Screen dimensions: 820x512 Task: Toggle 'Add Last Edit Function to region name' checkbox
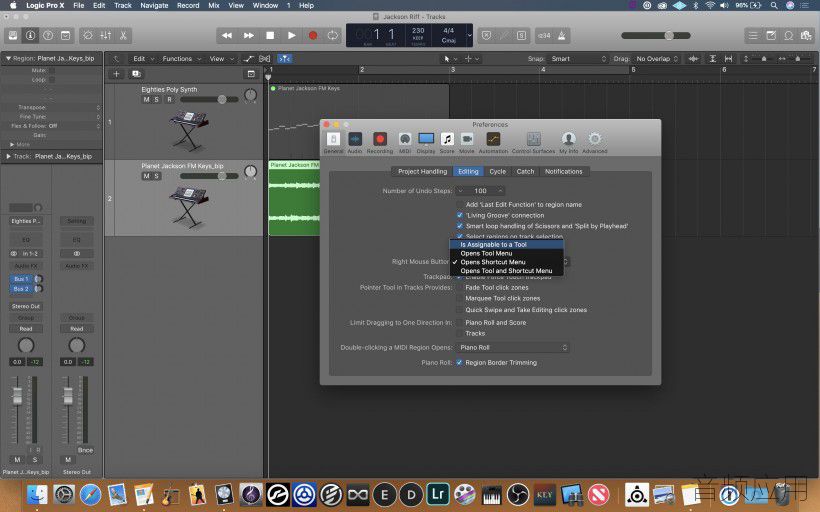[460, 204]
